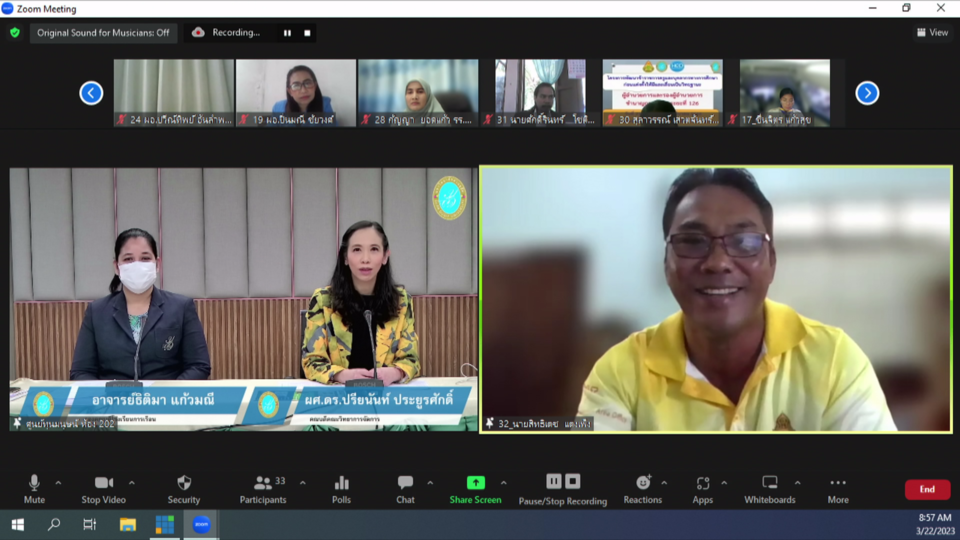
Task: Toggle Mute microphone
Action: pos(34,488)
